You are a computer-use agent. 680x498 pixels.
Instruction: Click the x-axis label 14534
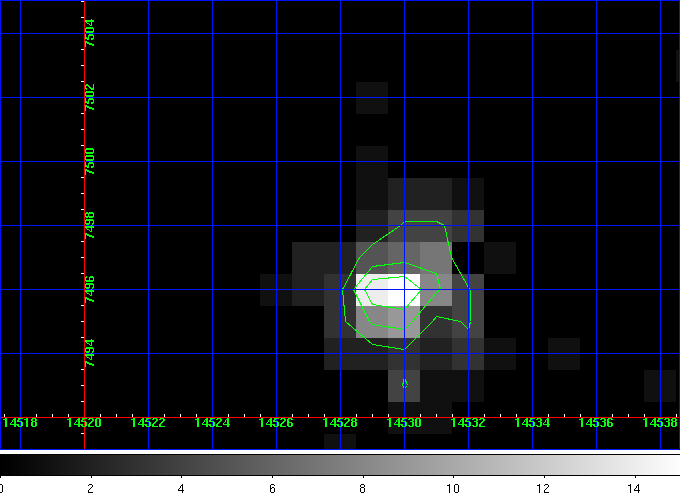532,423
